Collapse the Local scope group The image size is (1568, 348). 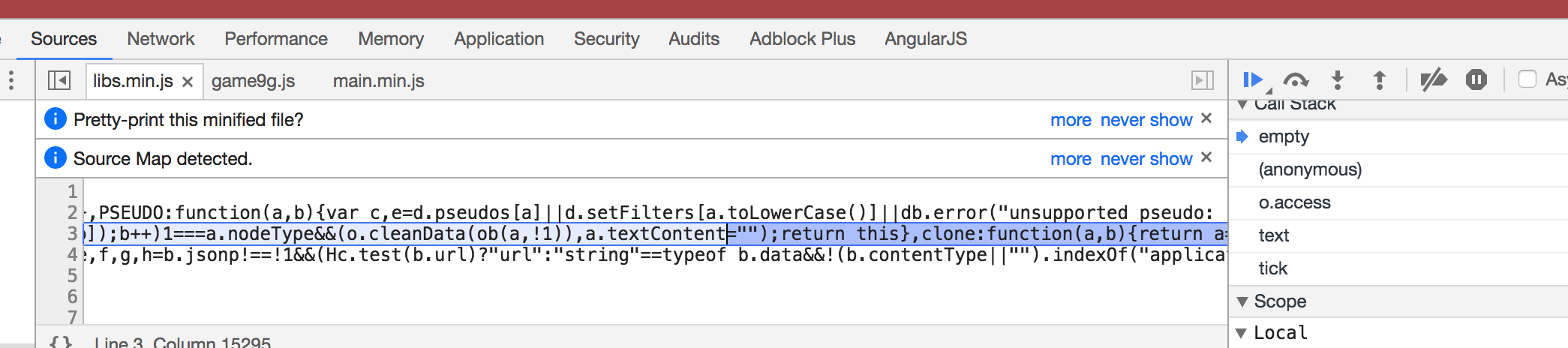tap(1243, 333)
